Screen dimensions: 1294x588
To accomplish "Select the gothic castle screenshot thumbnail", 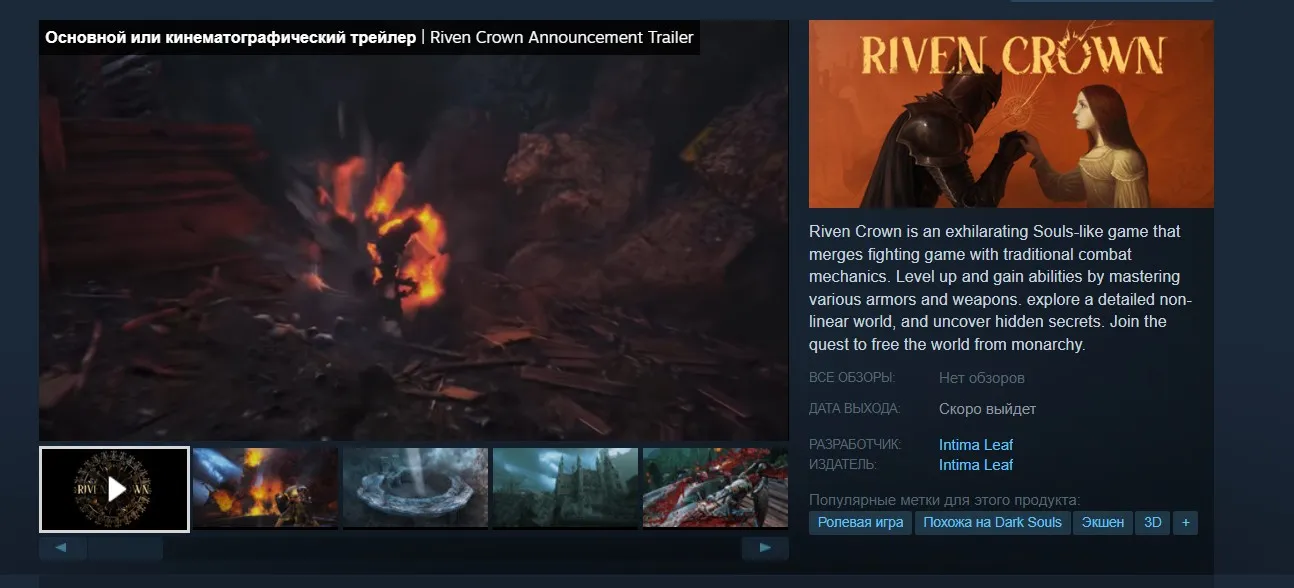I will 565,488.
